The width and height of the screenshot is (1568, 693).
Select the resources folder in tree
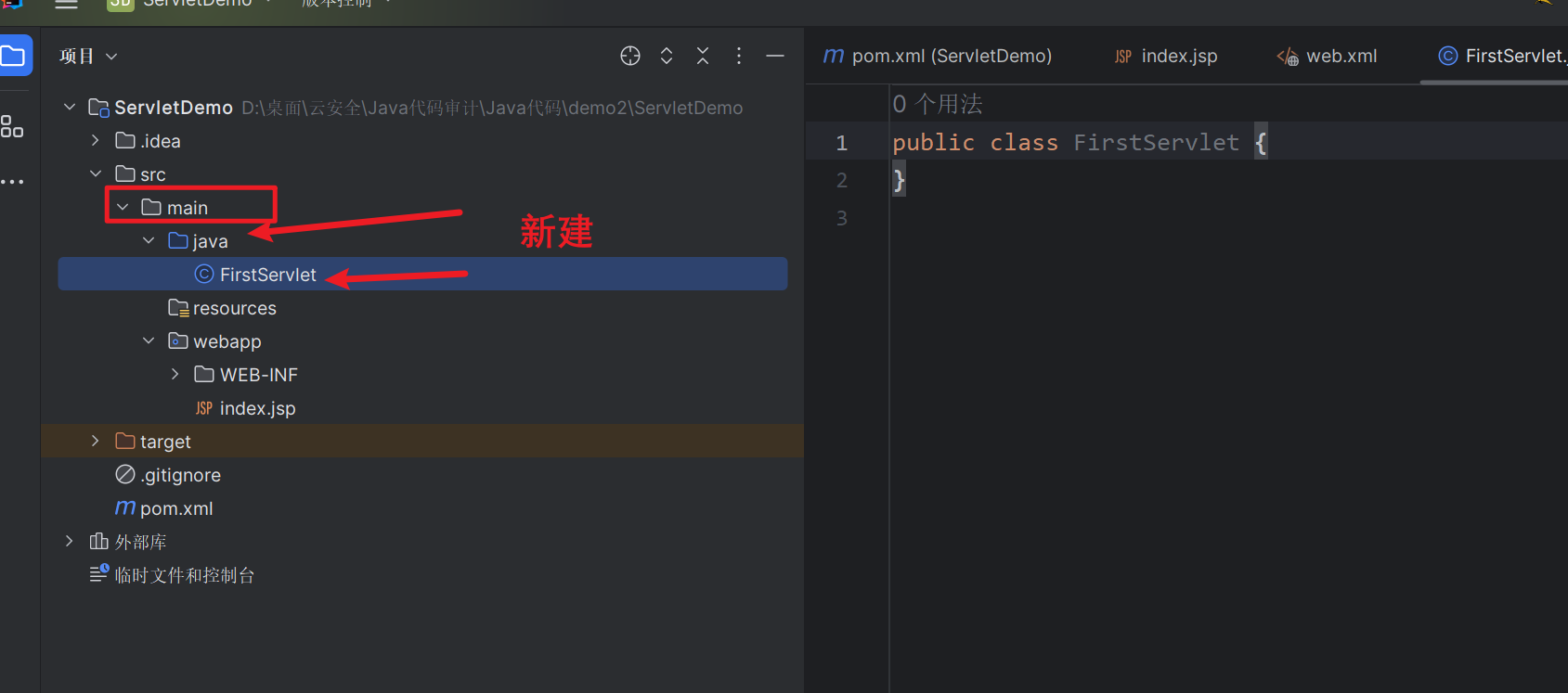pos(234,308)
